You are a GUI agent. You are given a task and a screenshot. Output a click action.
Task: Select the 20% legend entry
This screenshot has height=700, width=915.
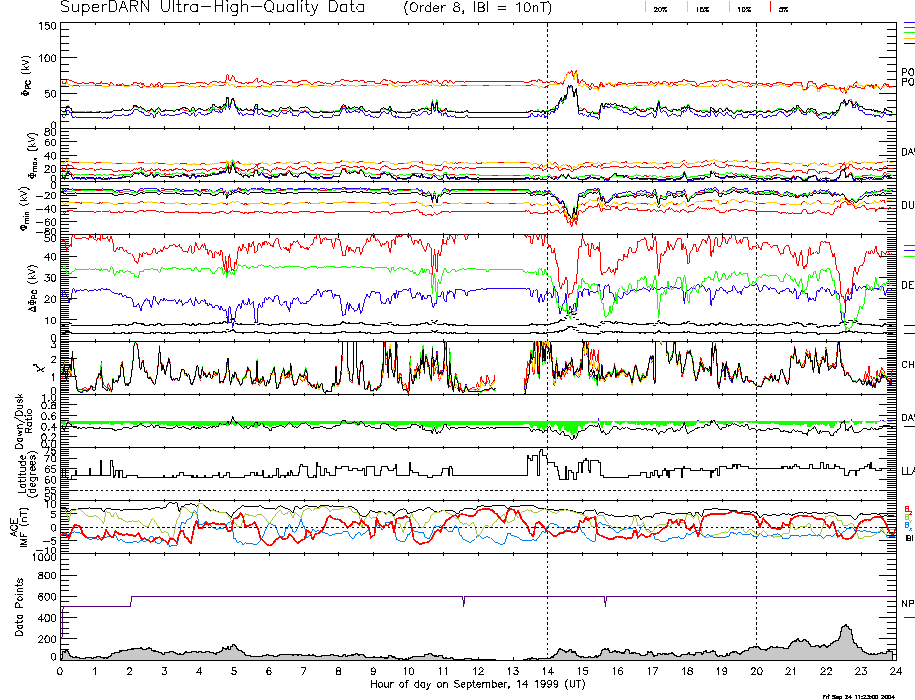660,9
